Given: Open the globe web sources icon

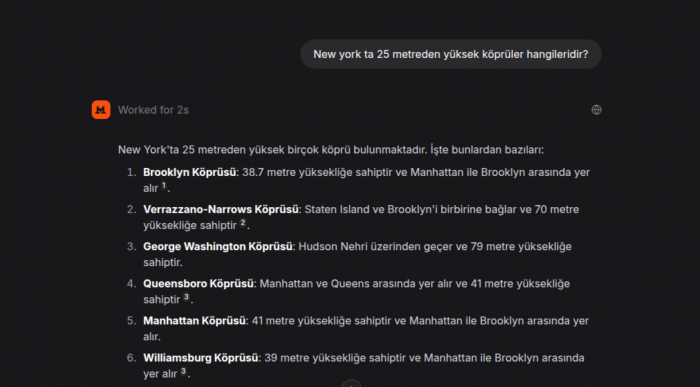Looking at the screenshot, I should coord(596,110).
